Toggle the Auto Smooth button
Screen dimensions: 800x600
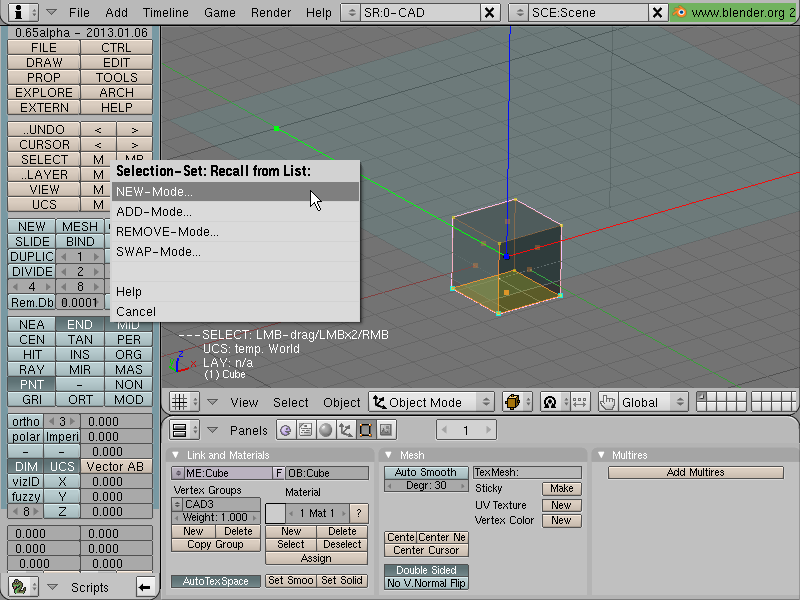pos(426,472)
